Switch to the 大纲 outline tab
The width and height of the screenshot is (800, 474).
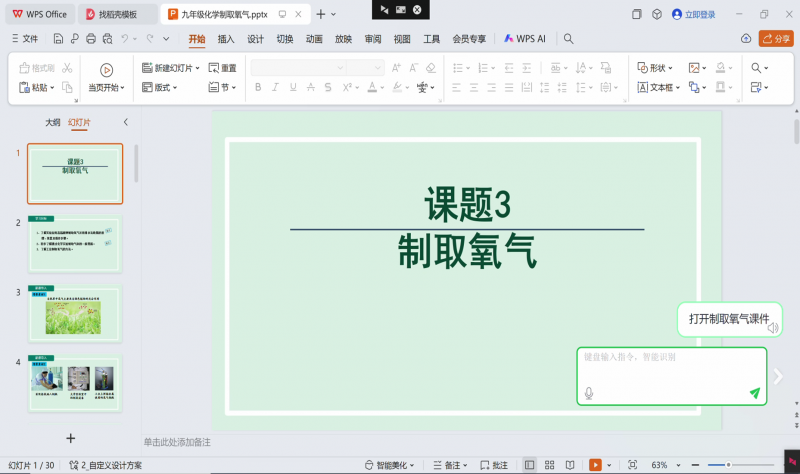[52, 122]
